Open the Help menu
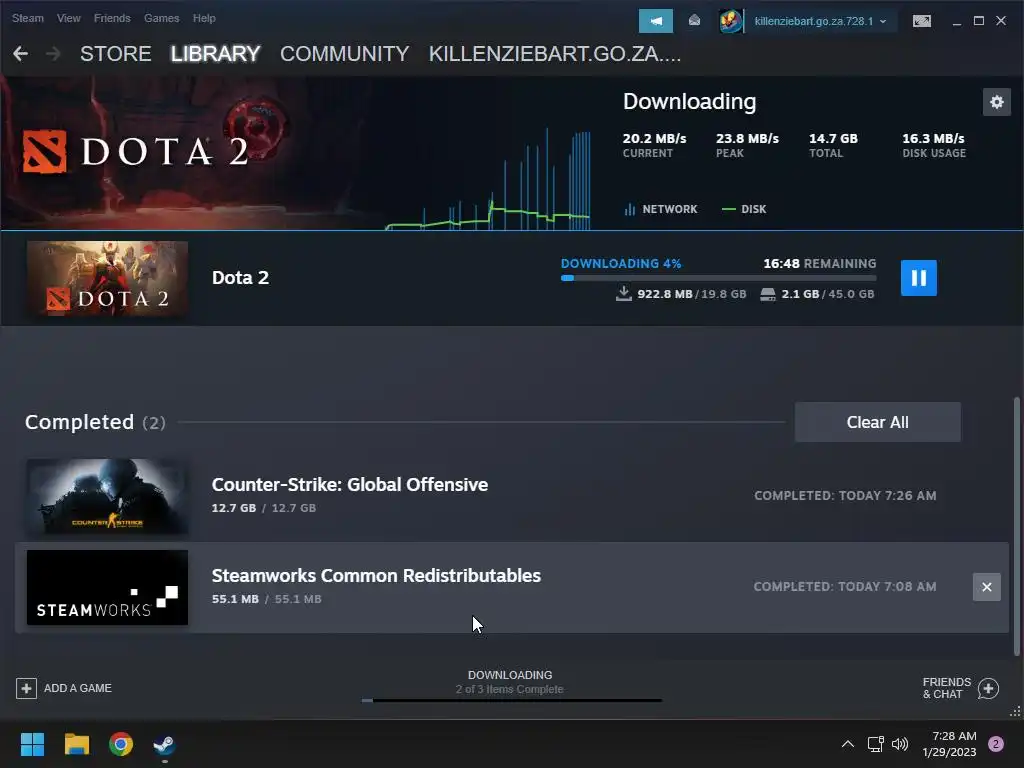The image size is (1024, 768). point(204,18)
